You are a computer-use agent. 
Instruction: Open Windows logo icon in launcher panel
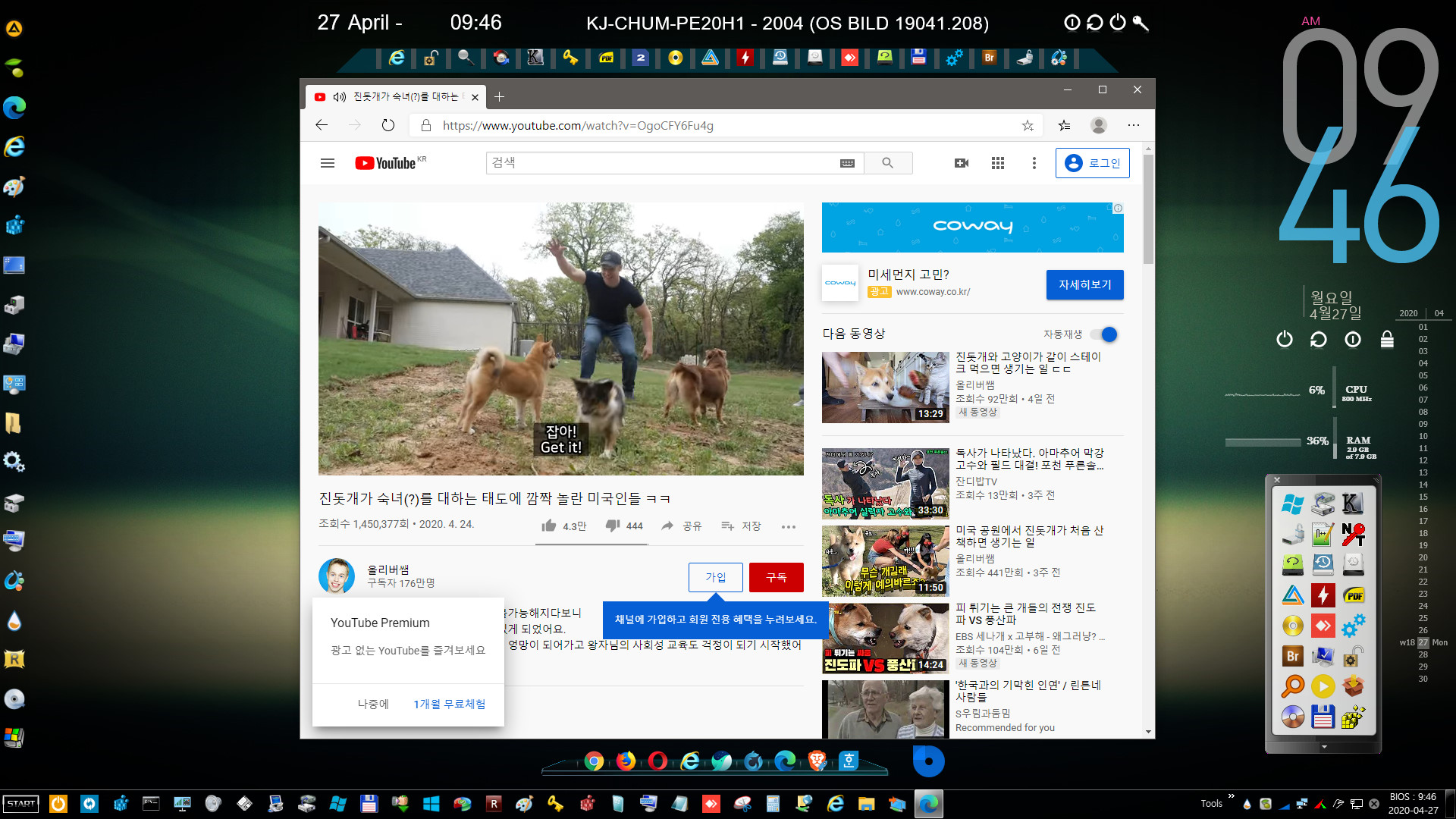click(x=1292, y=504)
